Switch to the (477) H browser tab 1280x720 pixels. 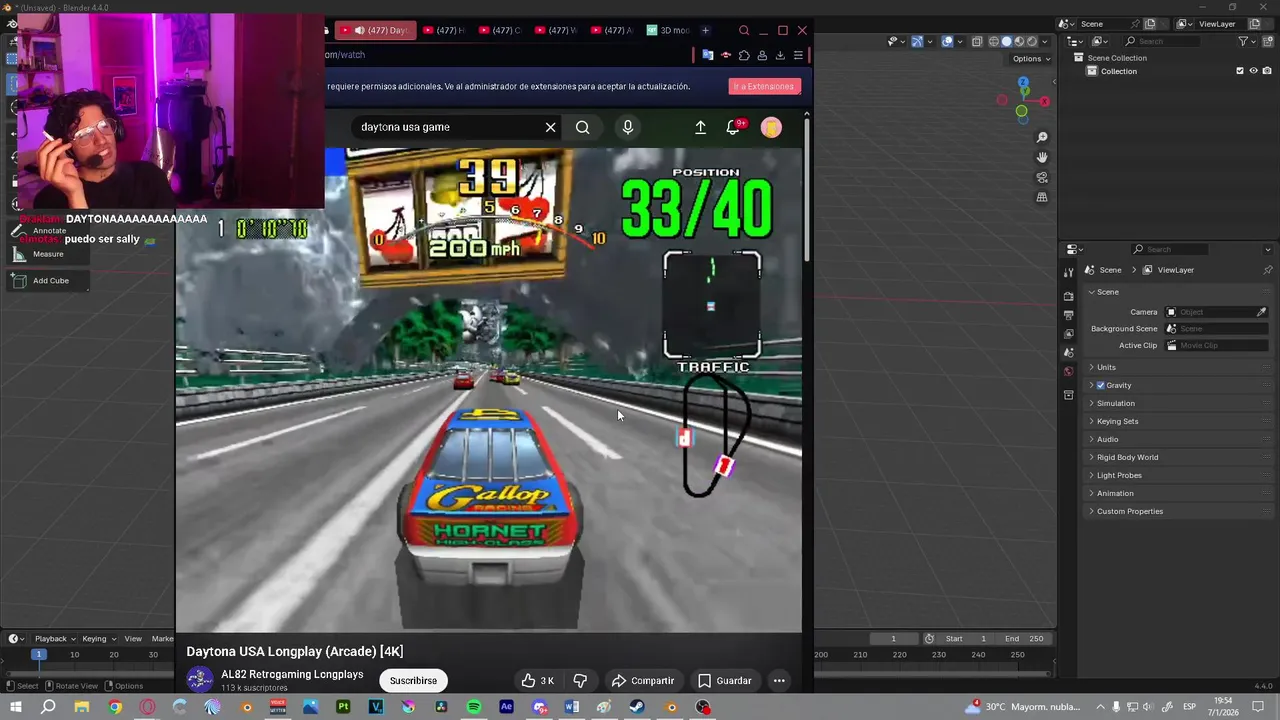(443, 31)
